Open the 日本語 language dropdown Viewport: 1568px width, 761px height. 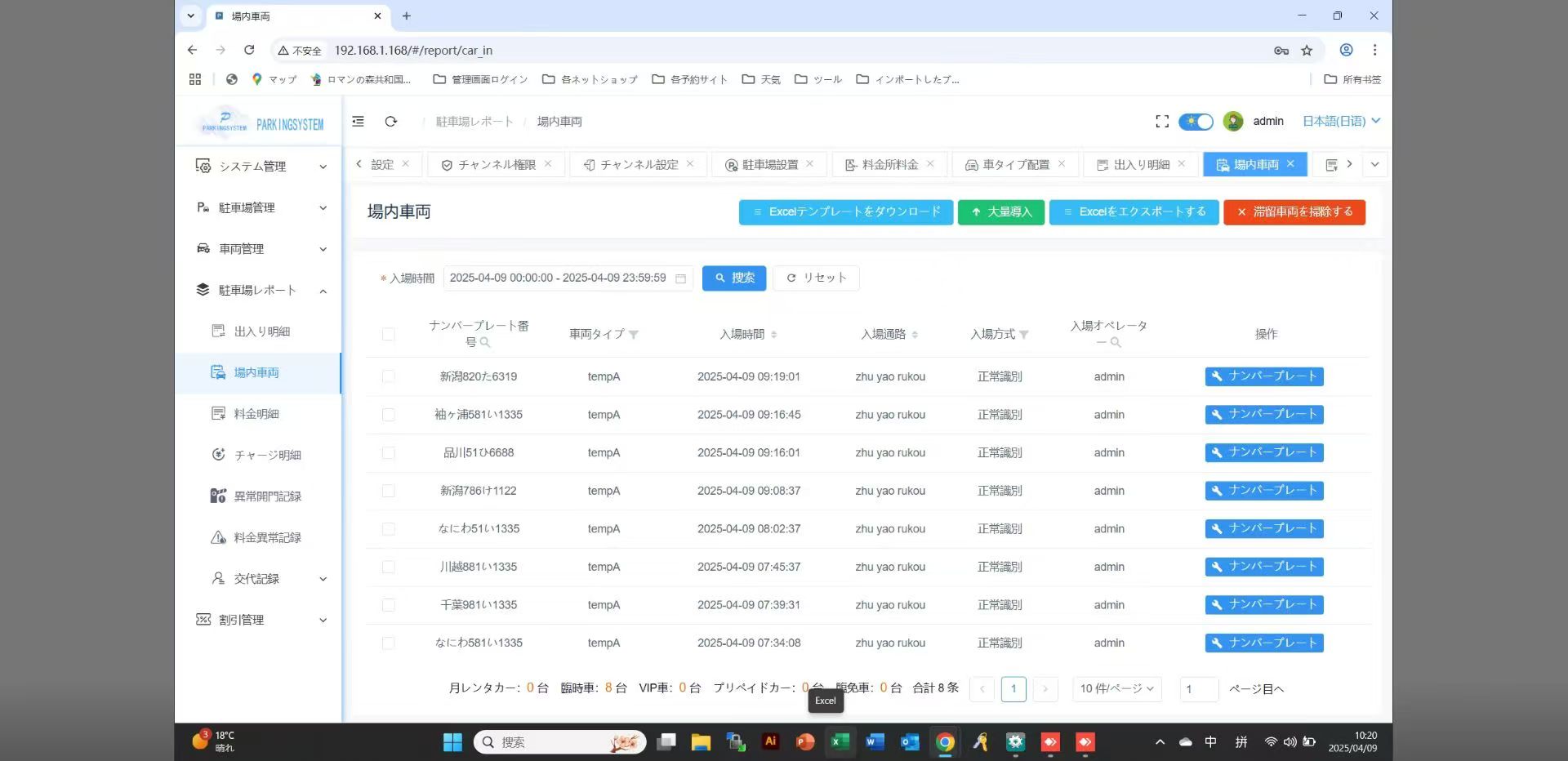1341,122
